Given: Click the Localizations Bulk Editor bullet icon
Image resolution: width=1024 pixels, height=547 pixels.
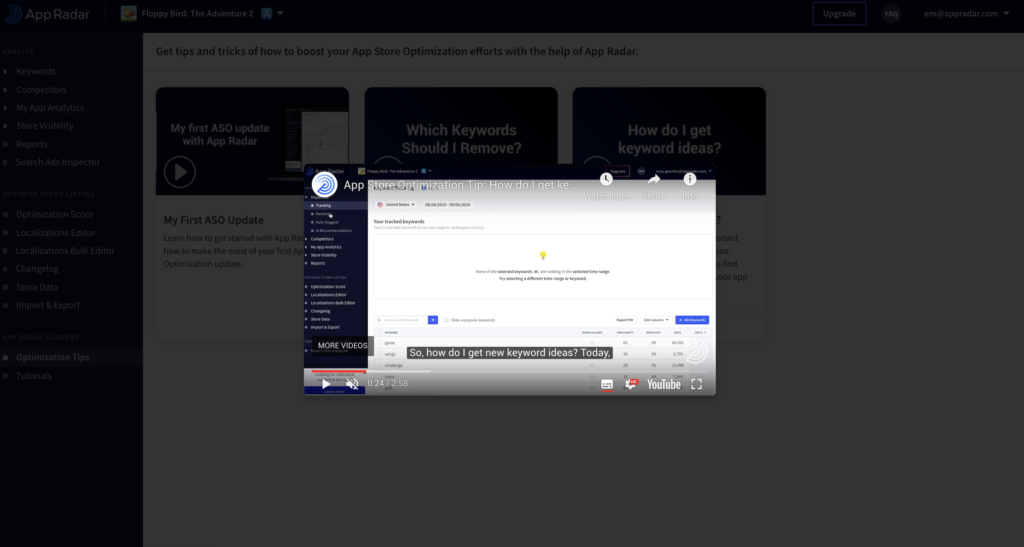Looking at the screenshot, I should pyautogui.click(x=5, y=251).
